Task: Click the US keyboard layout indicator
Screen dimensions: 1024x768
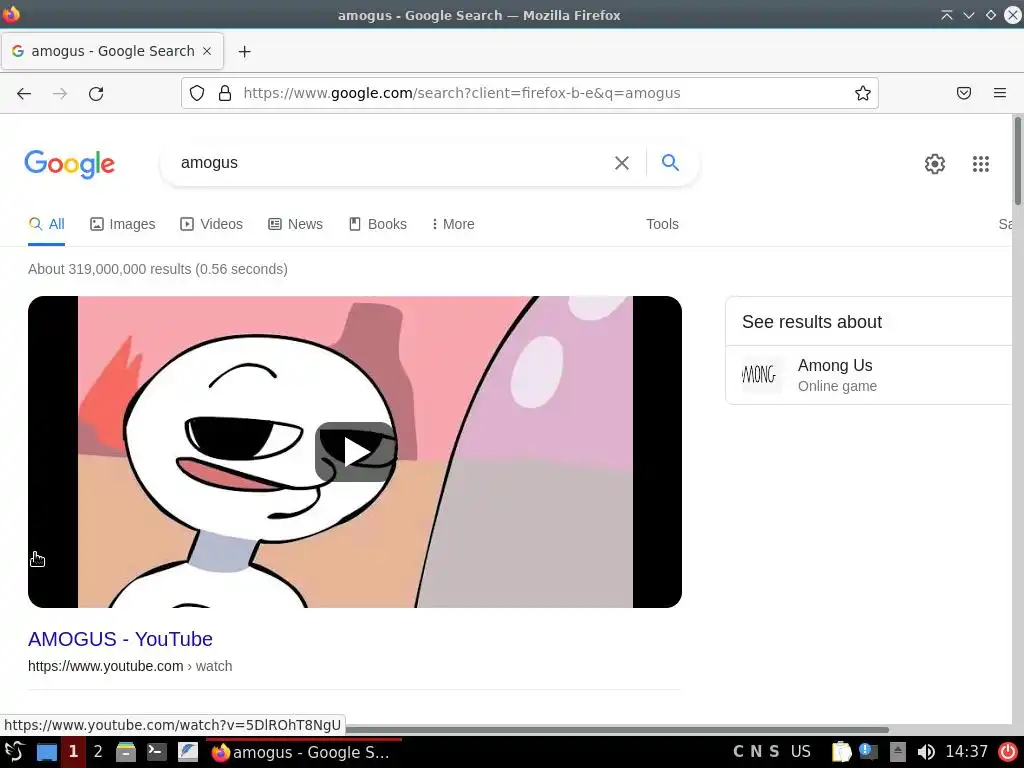Action: [x=801, y=752]
